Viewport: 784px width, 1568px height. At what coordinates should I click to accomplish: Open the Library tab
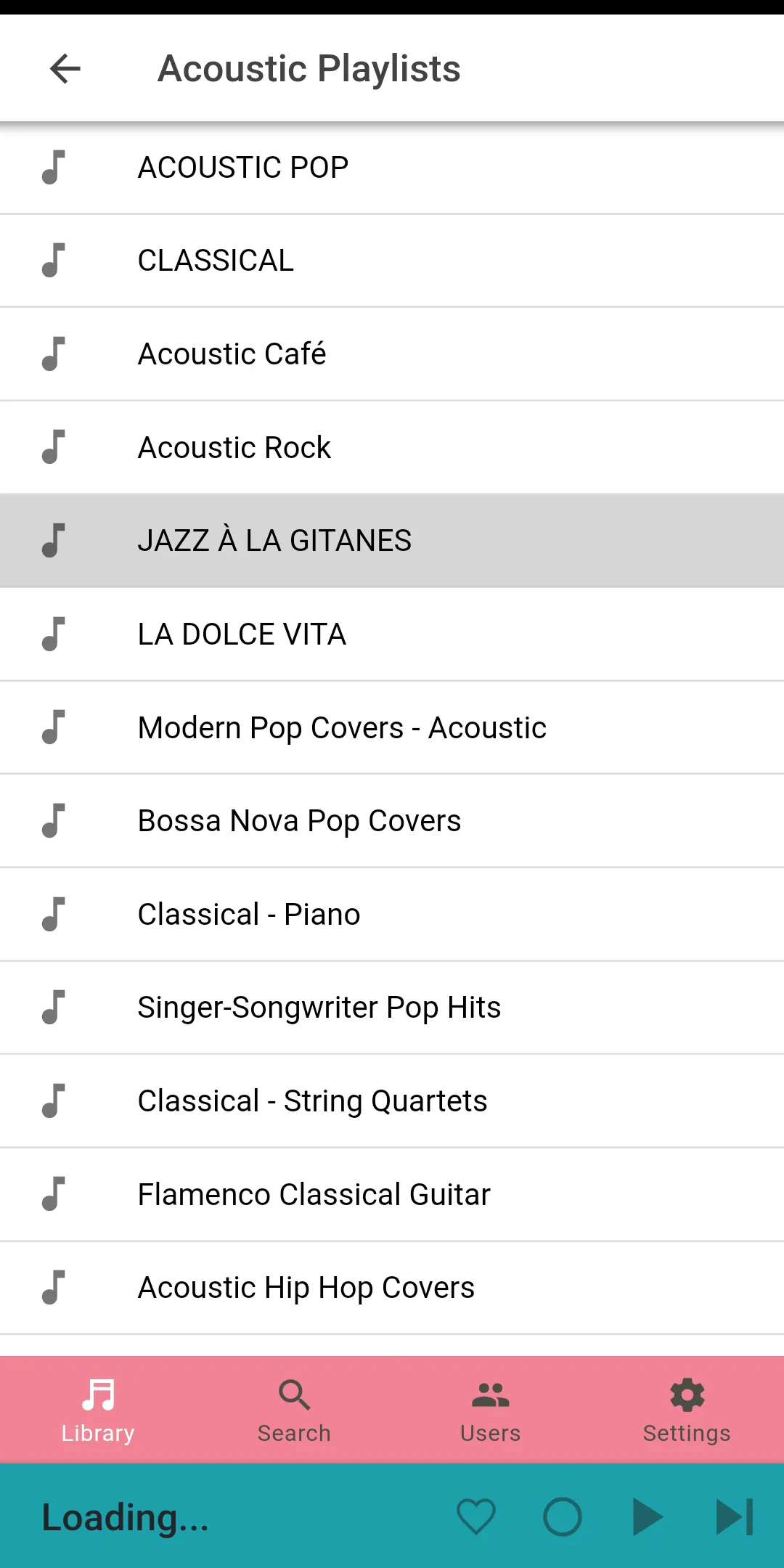[x=98, y=1410]
